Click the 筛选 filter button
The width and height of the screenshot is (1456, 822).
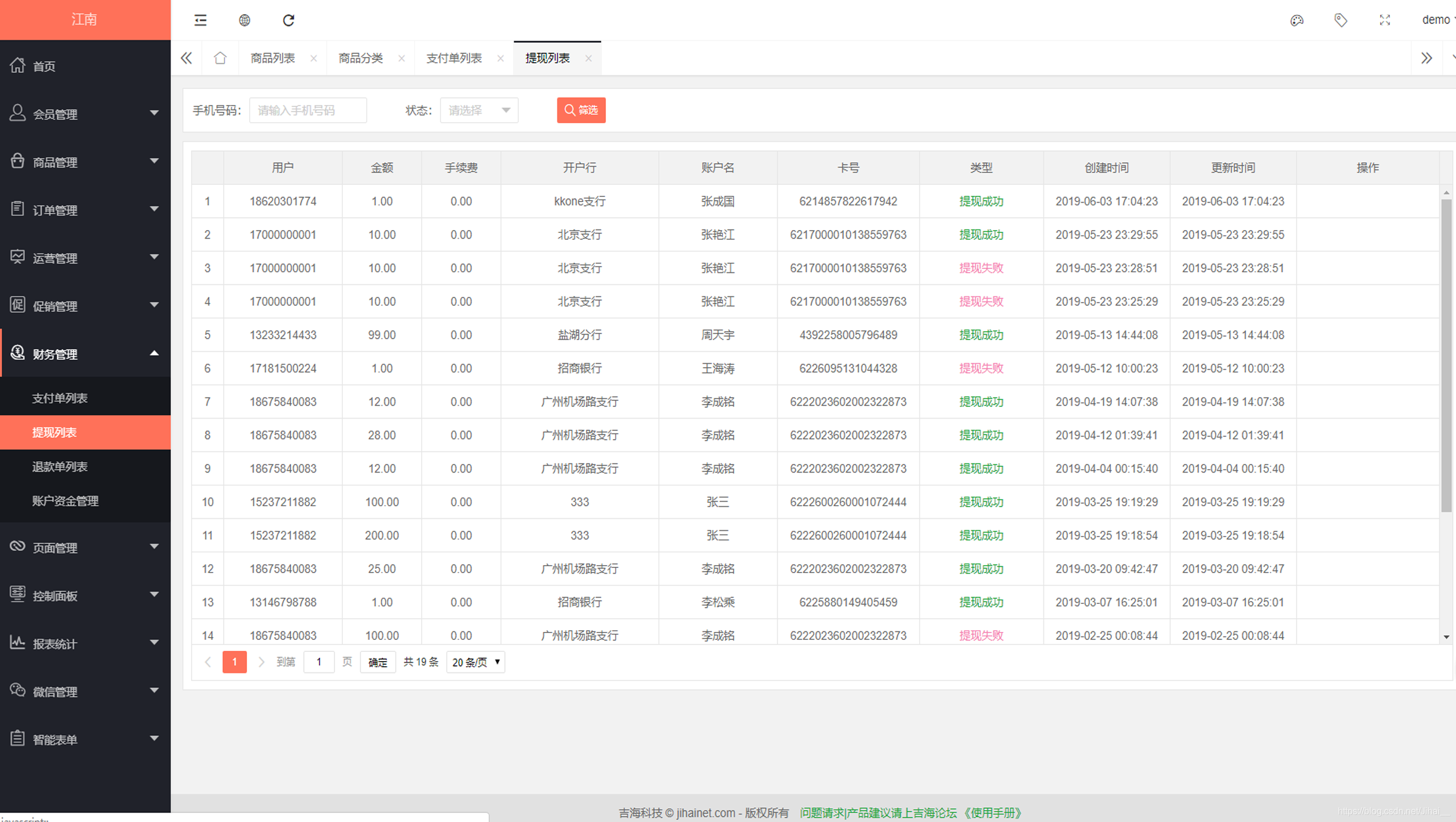[581, 110]
